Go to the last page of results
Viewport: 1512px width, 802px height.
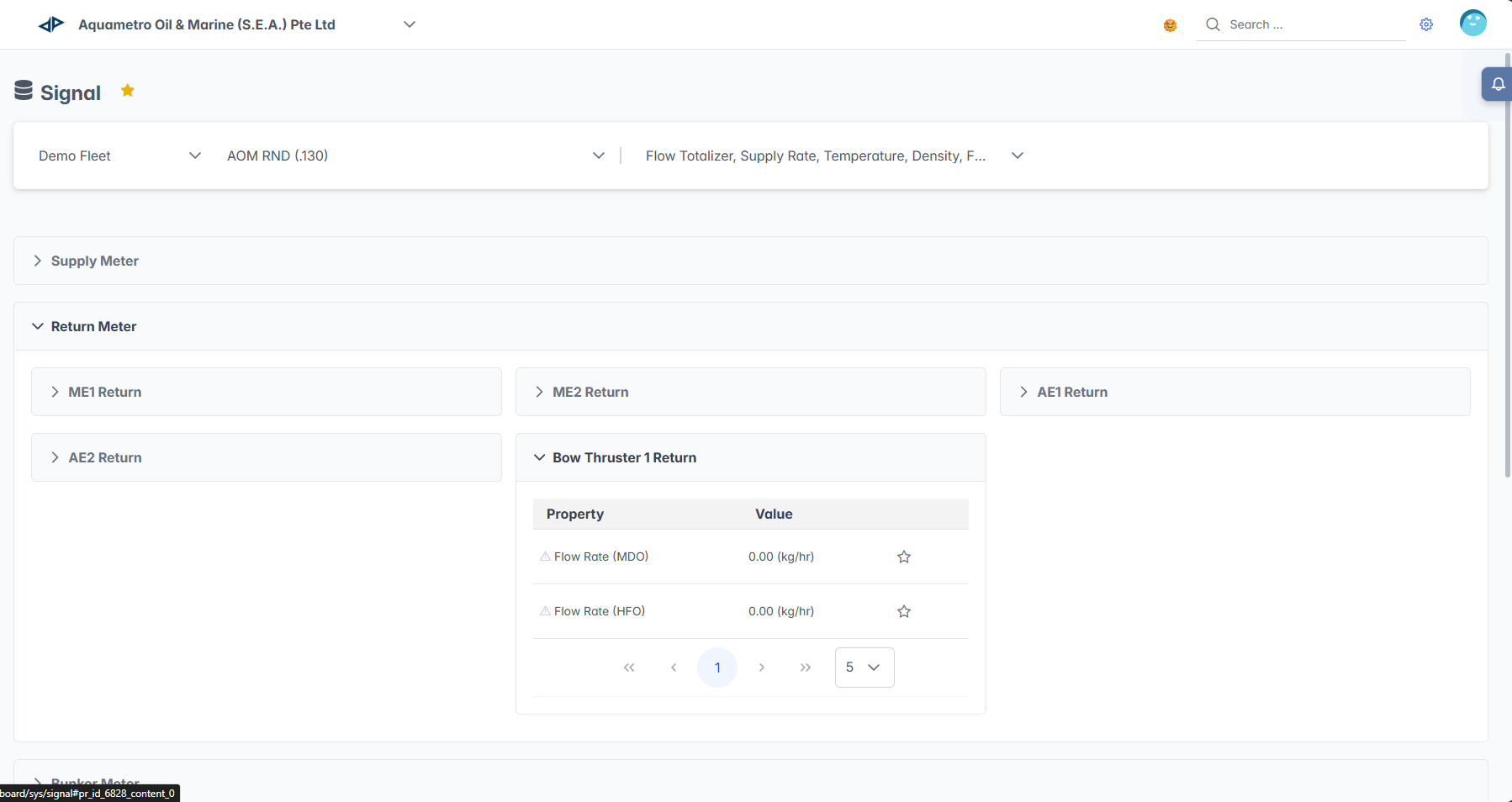point(806,667)
